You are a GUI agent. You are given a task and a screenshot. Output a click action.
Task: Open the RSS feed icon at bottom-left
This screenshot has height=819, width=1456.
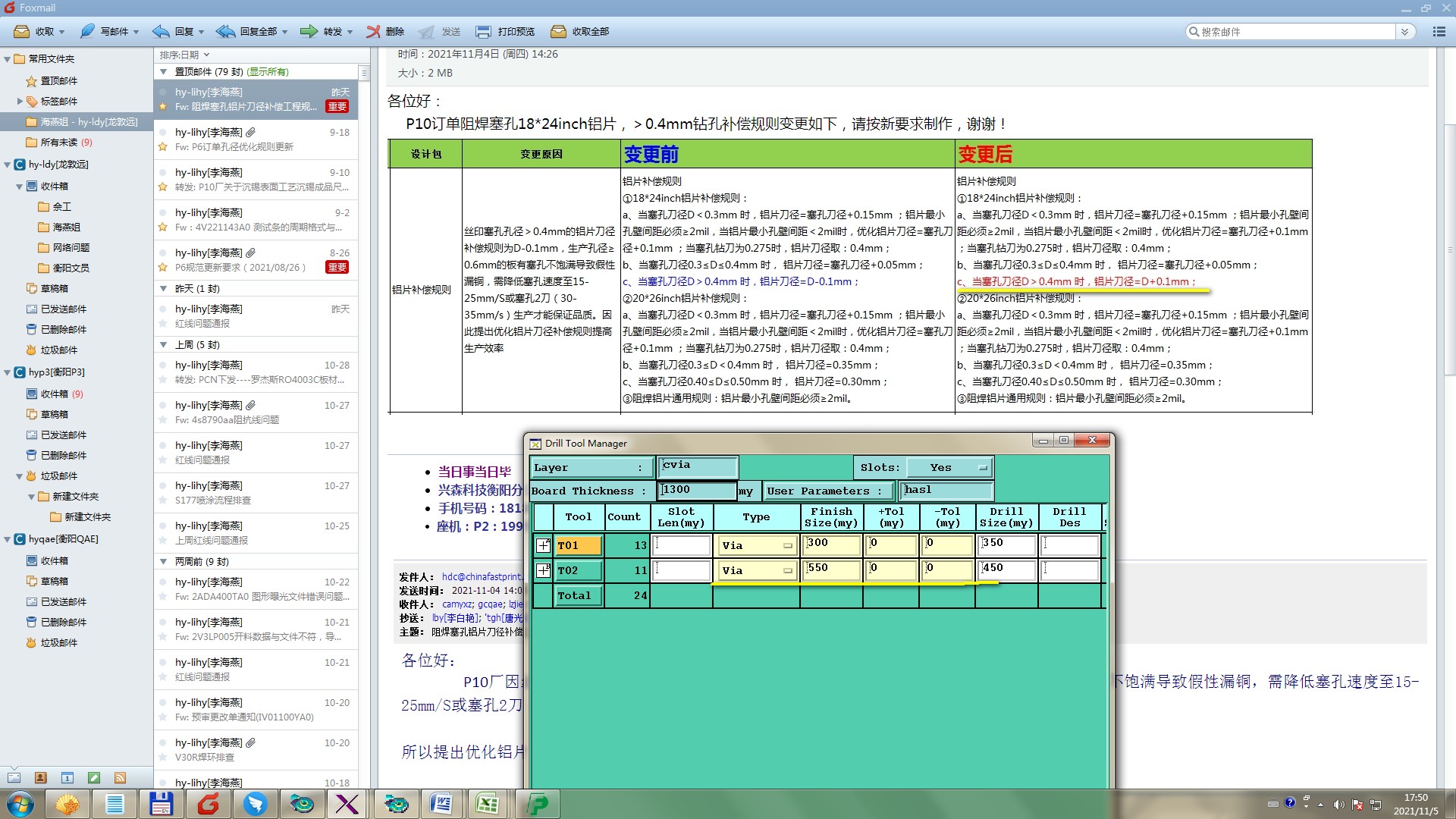120,777
